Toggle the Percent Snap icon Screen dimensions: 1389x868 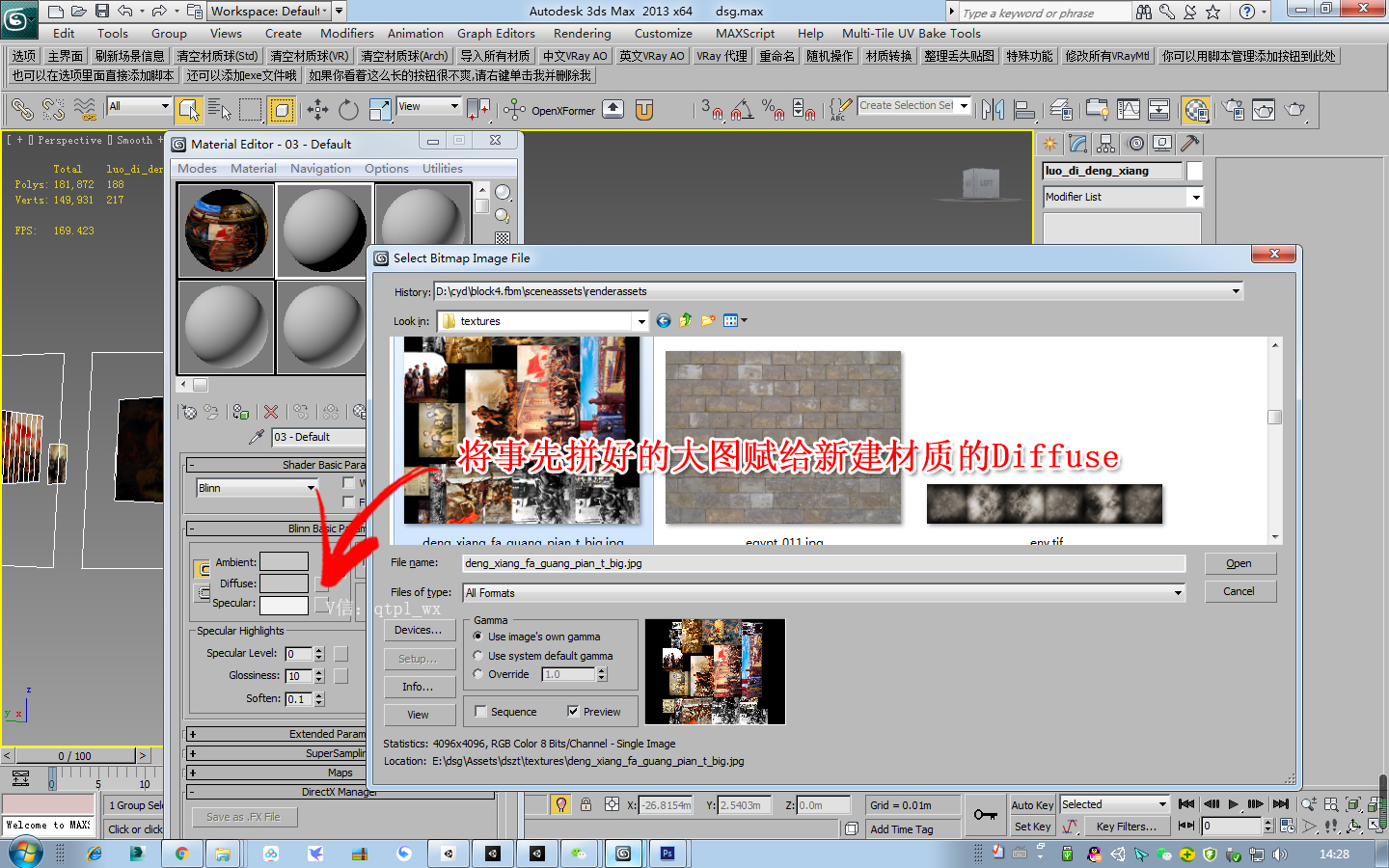click(x=773, y=110)
